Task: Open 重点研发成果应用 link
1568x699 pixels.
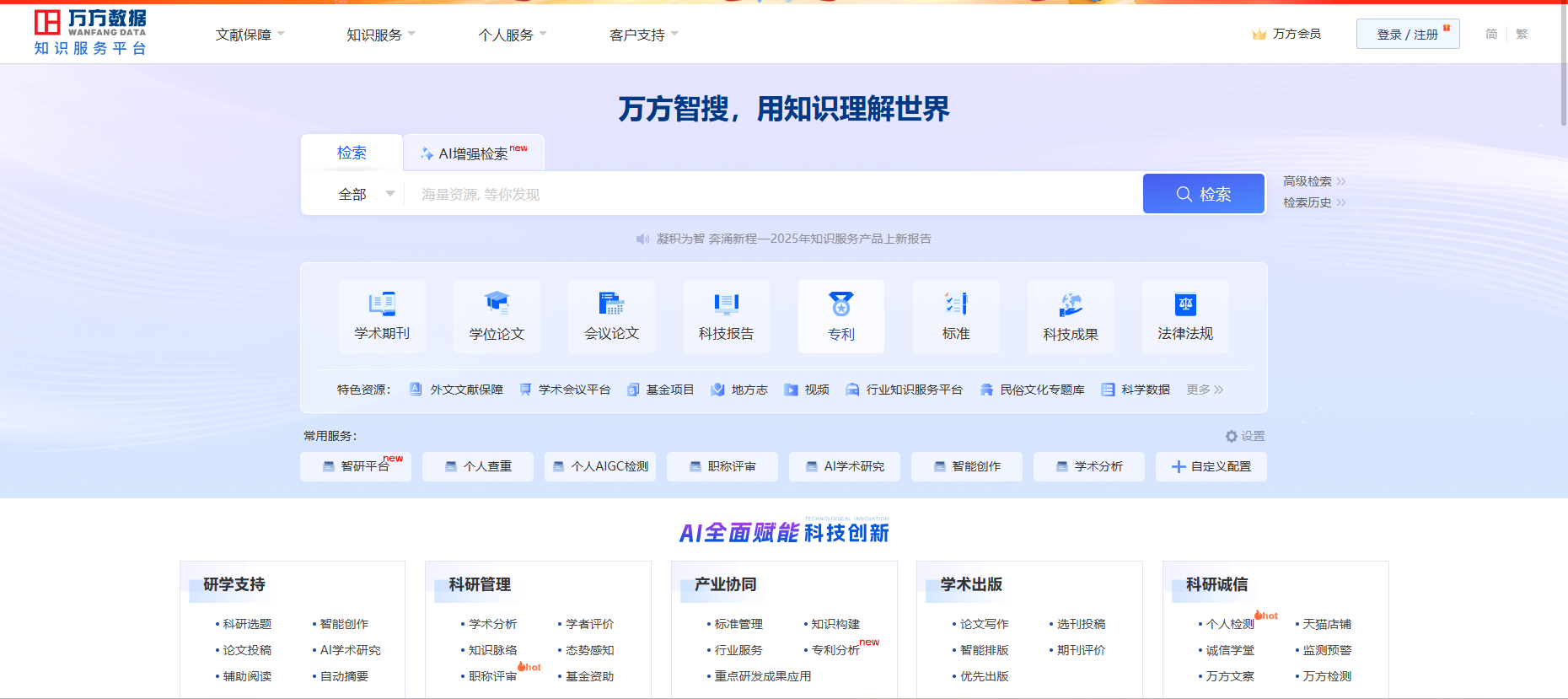Action: pyautogui.click(x=763, y=676)
